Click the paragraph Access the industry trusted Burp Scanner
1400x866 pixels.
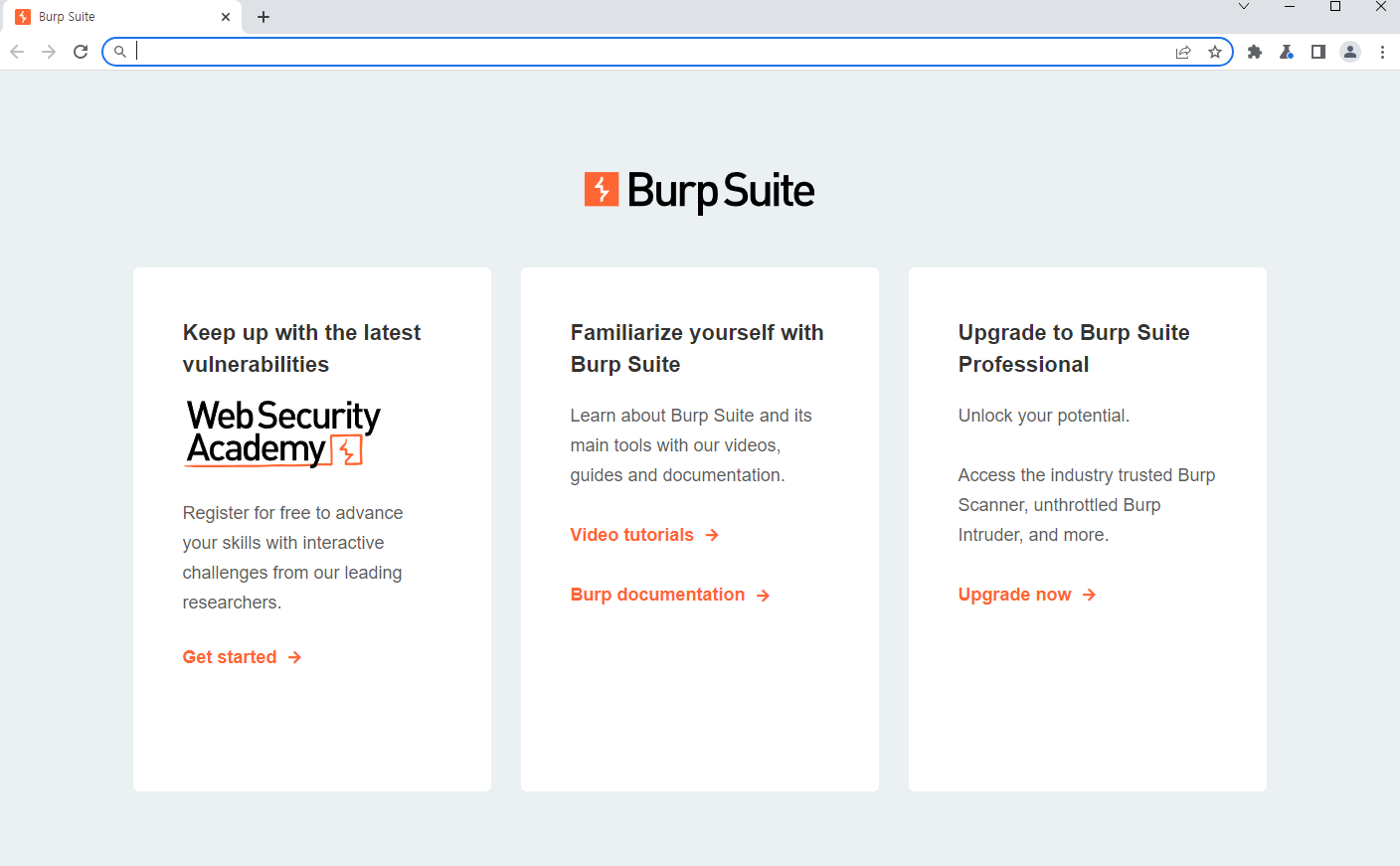coord(1087,505)
